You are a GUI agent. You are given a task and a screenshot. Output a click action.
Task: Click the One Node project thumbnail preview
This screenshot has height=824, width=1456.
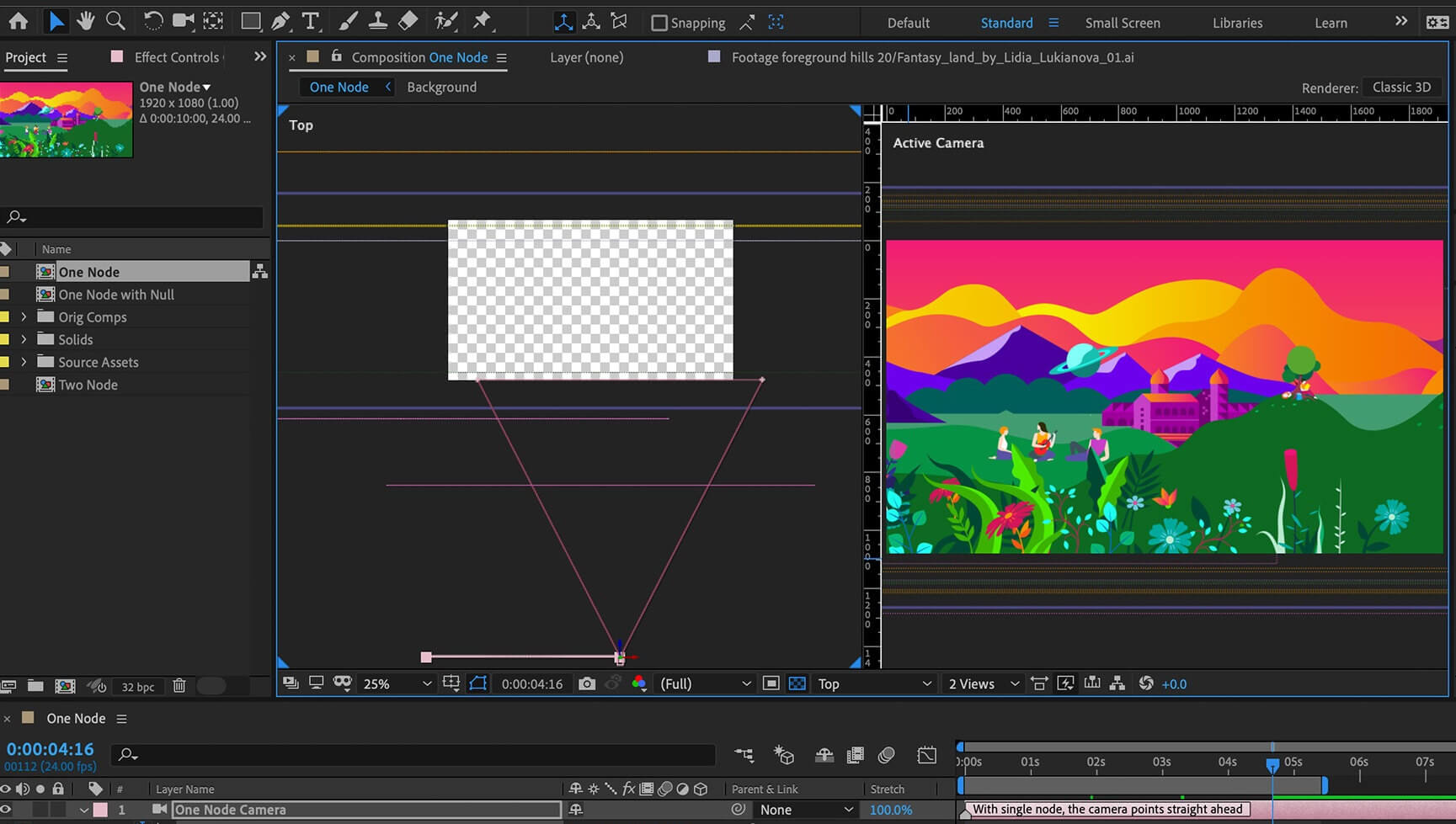coord(67,118)
